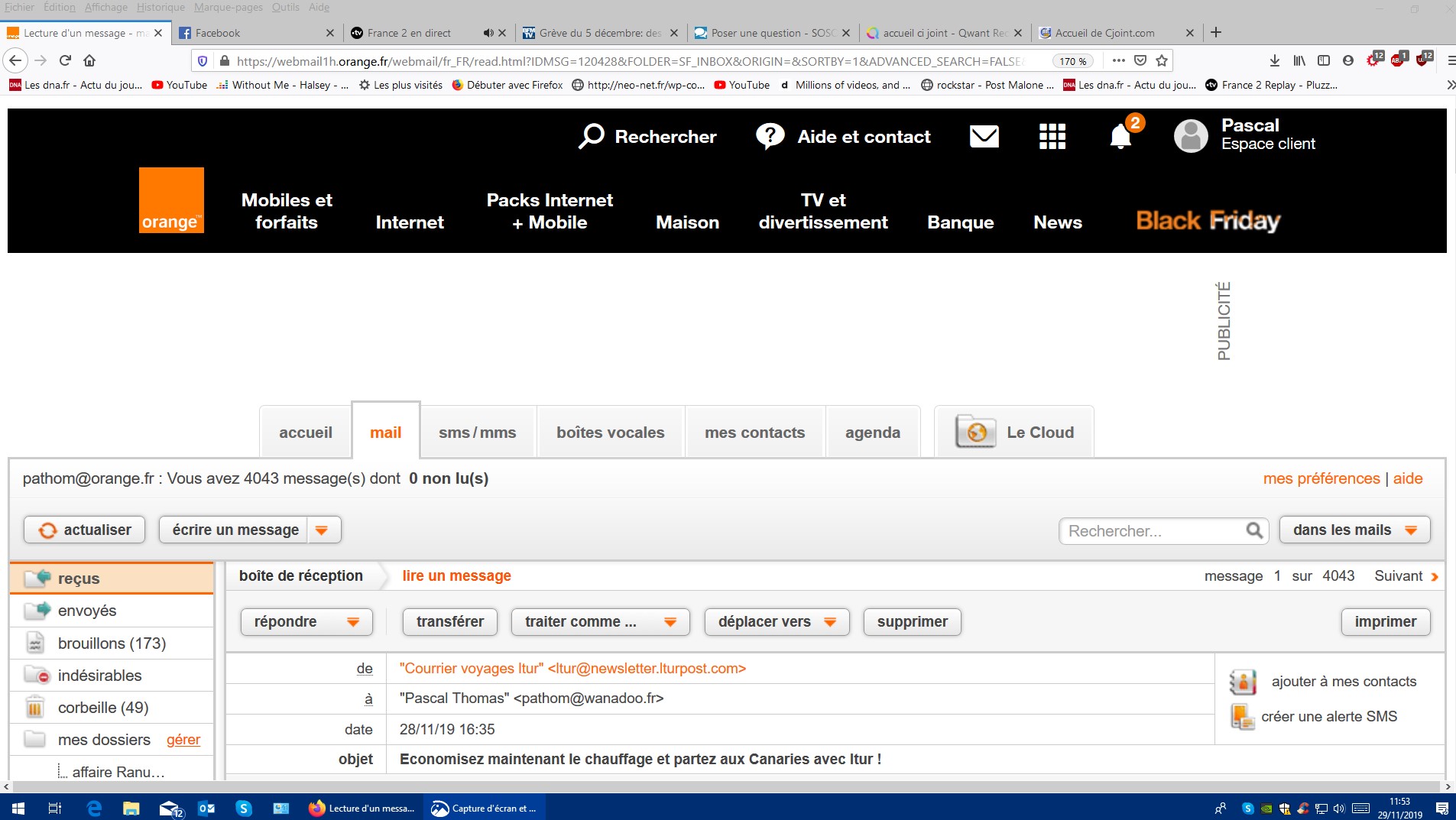This screenshot has width=1456, height=820.
Task: Open Aide et contact question icon
Action: click(x=770, y=136)
